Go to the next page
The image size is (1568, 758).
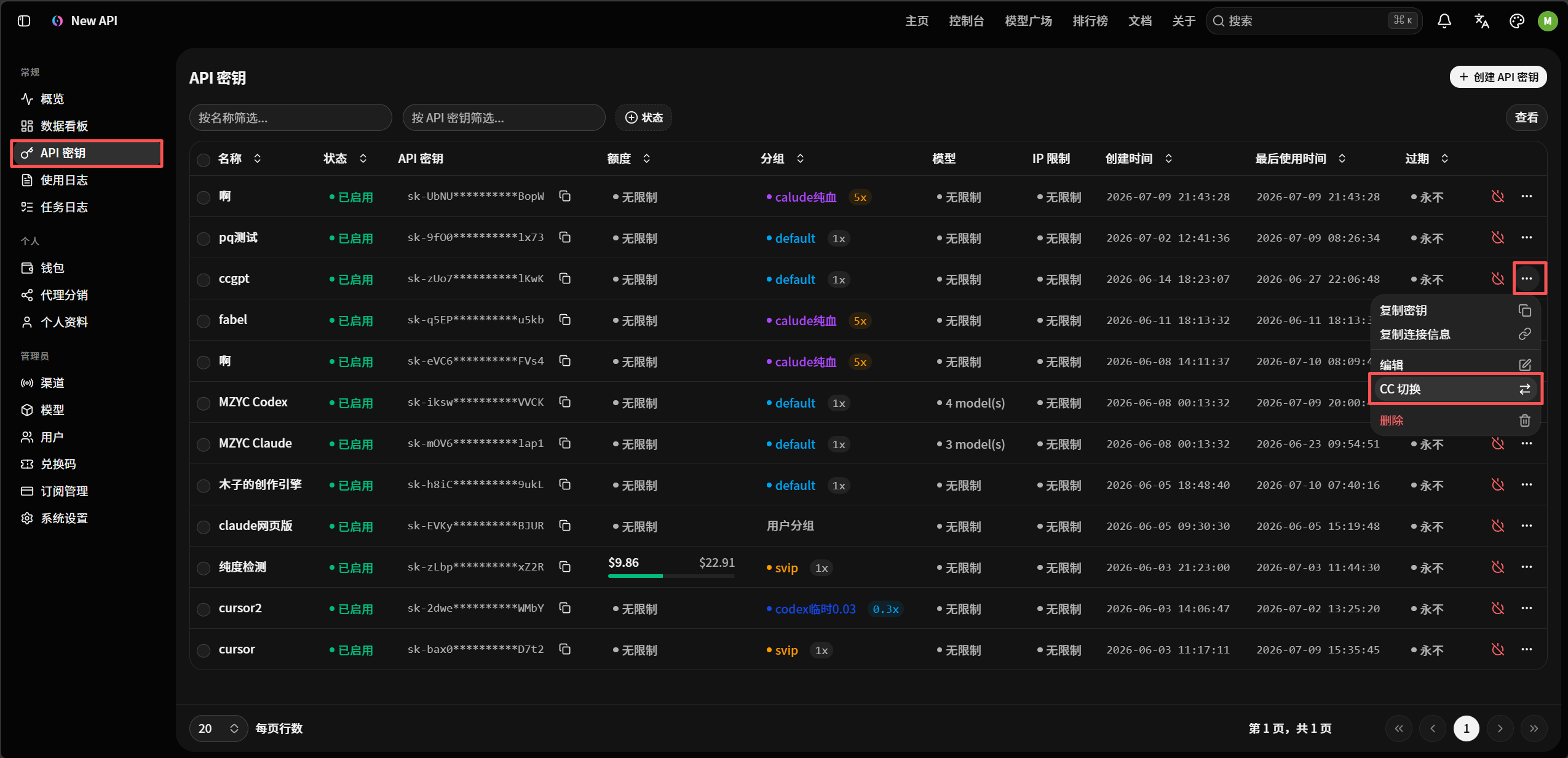1500,728
